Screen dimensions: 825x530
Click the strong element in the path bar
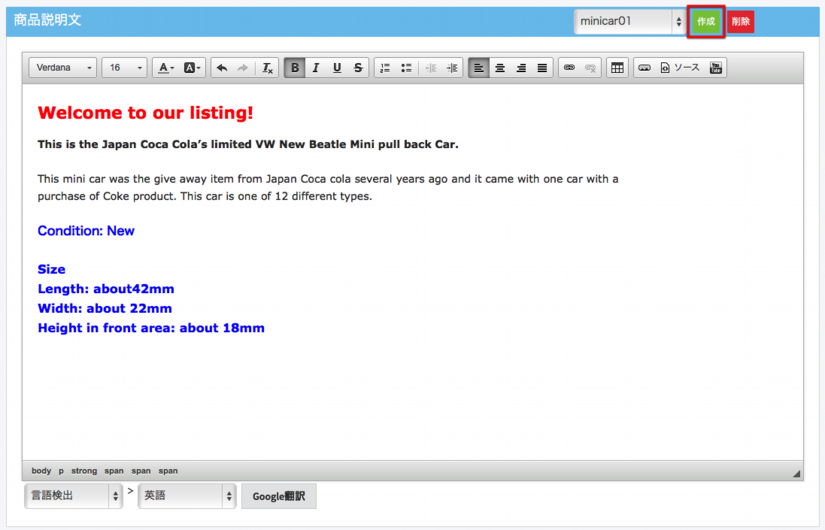click(84, 471)
